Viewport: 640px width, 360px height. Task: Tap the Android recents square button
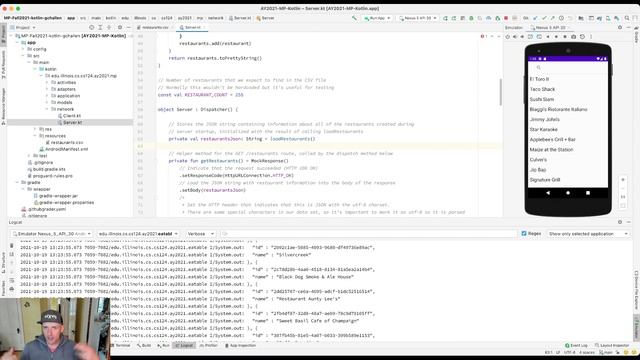[x=588, y=193]
